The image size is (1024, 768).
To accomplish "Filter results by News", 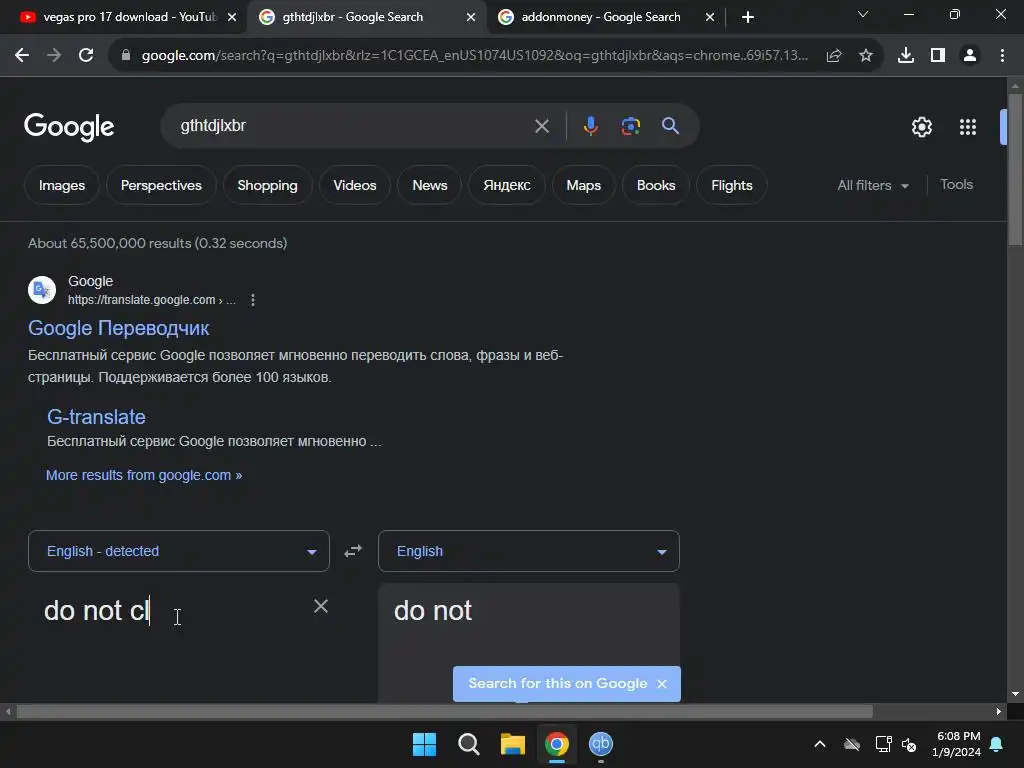I will [430, 185].
